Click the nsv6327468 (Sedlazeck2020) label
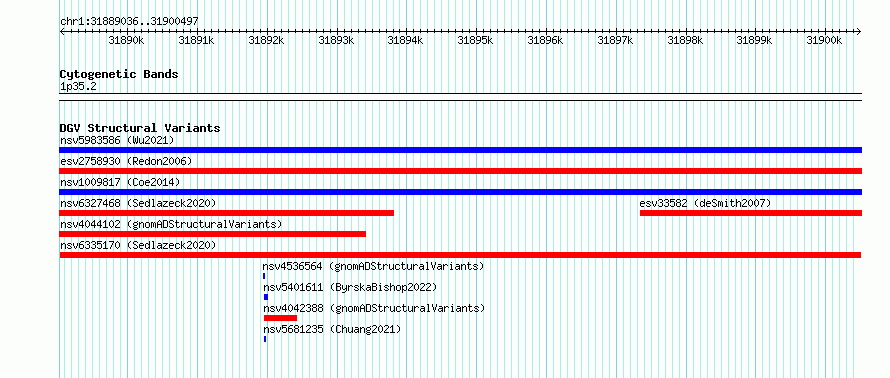This screenshot has width=890, height=378. point(138,203)
